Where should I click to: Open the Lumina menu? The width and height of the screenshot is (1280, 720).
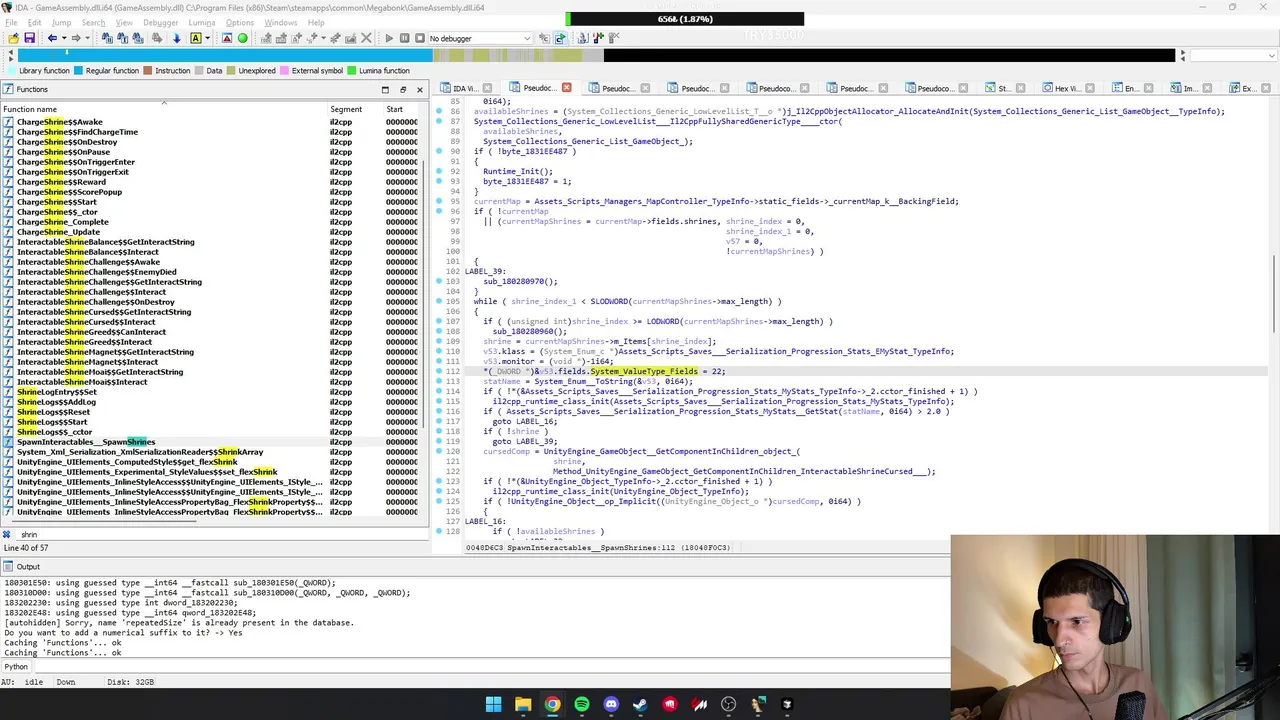[x=201, y=22]
